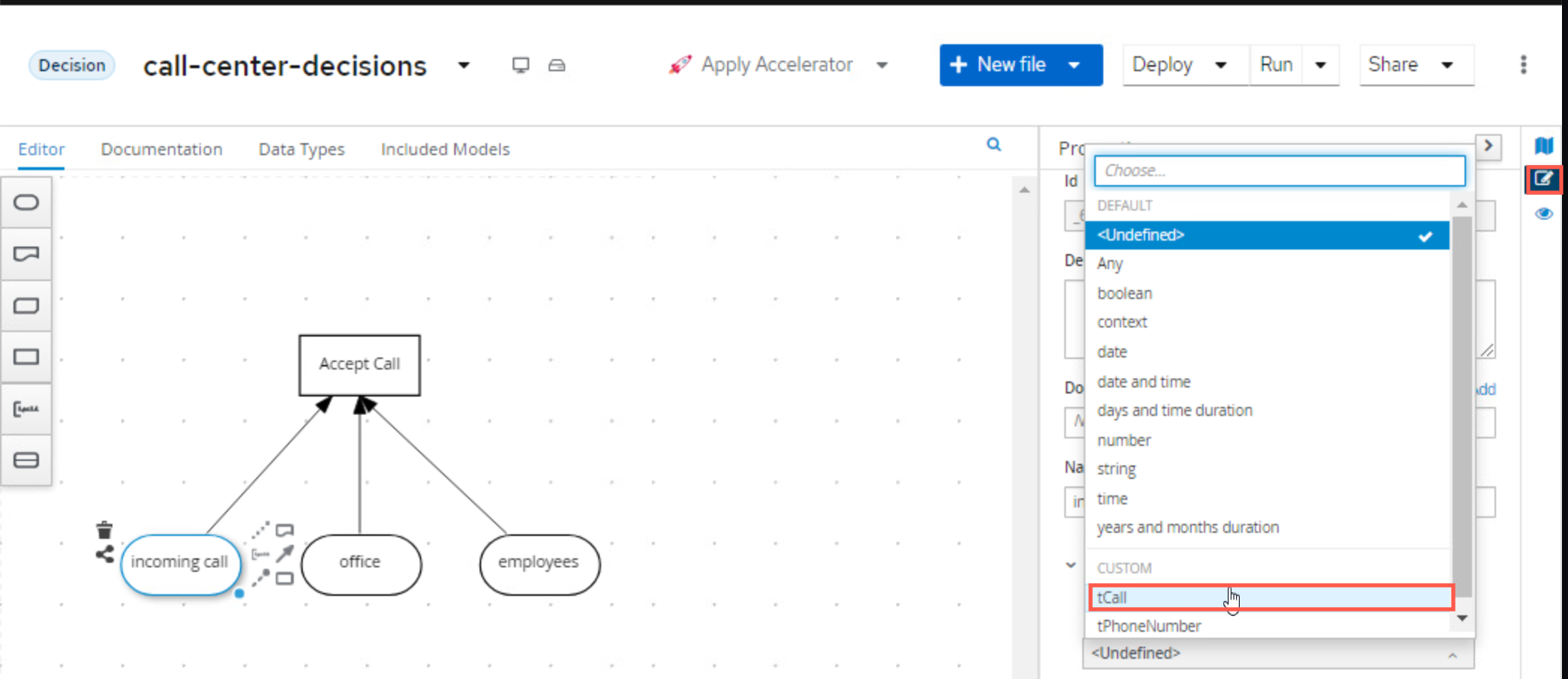Image resolution: width=1568 pixels, height=679 pixels.
Task: Switch to the Editor tab
Action: tap(41, 149)
